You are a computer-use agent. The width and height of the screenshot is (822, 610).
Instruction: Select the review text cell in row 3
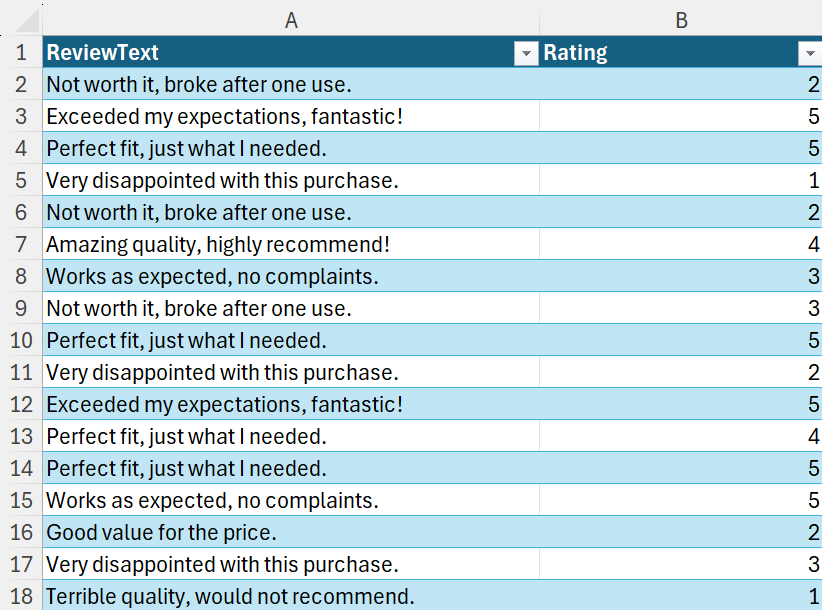click(x=291, y=116)
